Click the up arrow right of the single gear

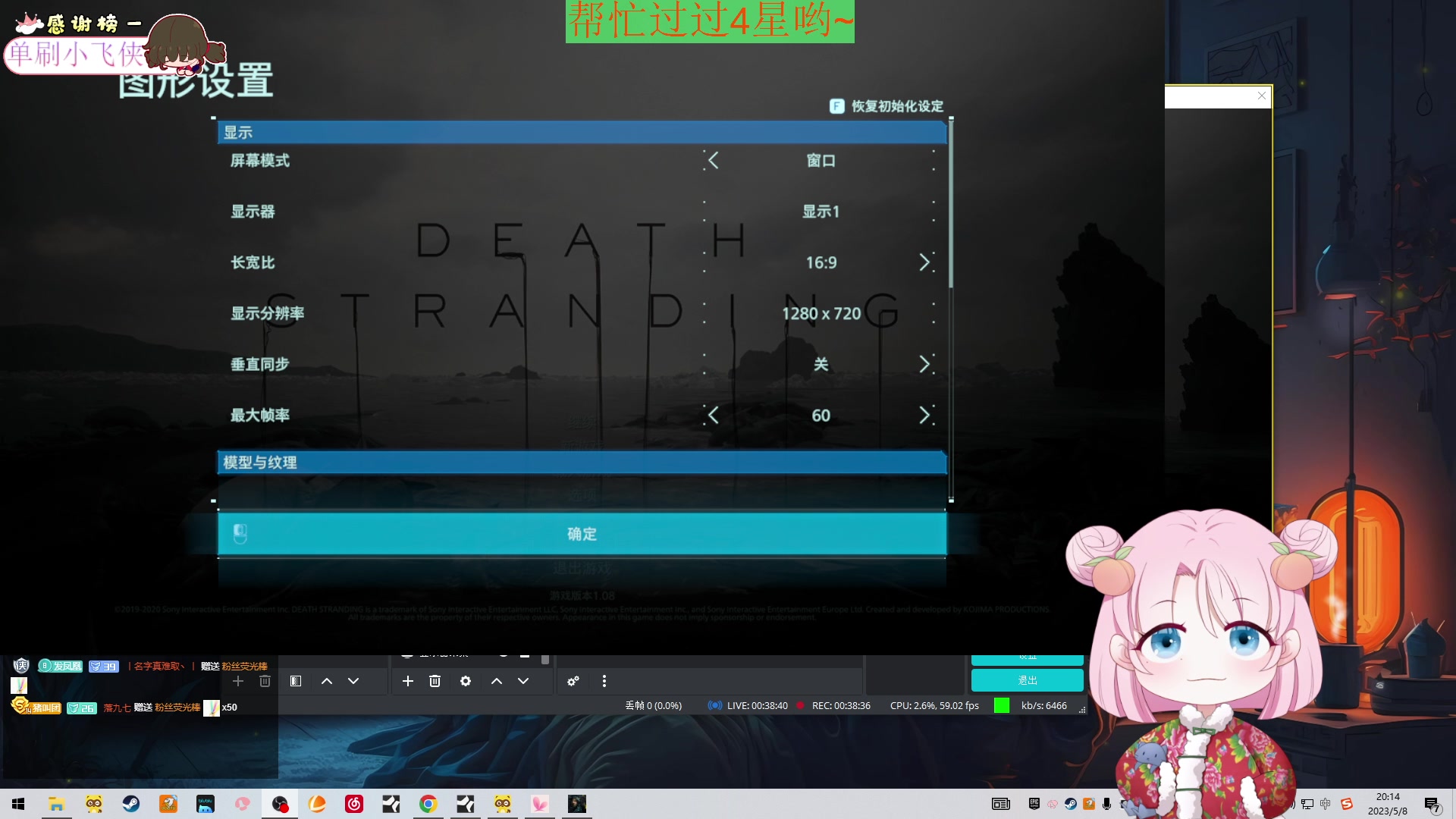pos(497,681)
